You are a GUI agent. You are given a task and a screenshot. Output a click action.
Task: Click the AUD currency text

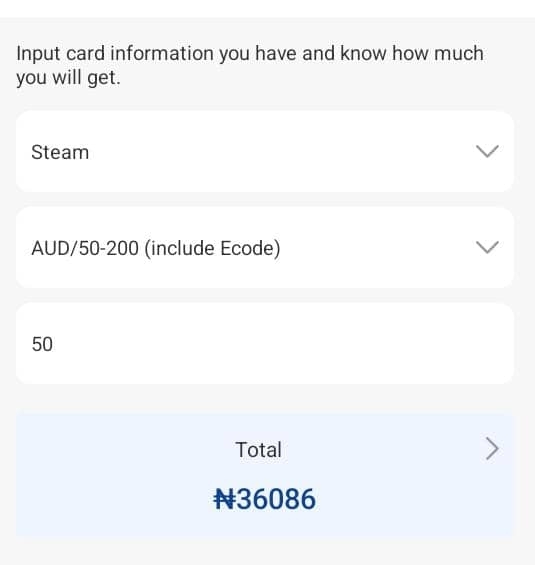49,248
